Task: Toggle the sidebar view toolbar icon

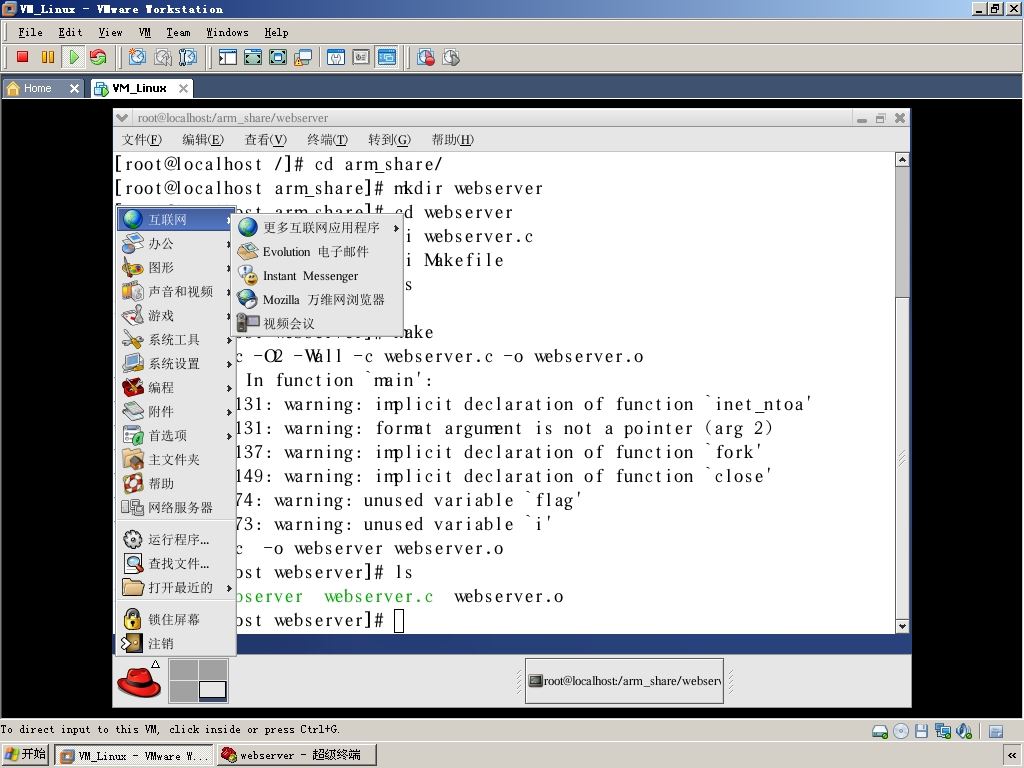Action: [227, 57]
